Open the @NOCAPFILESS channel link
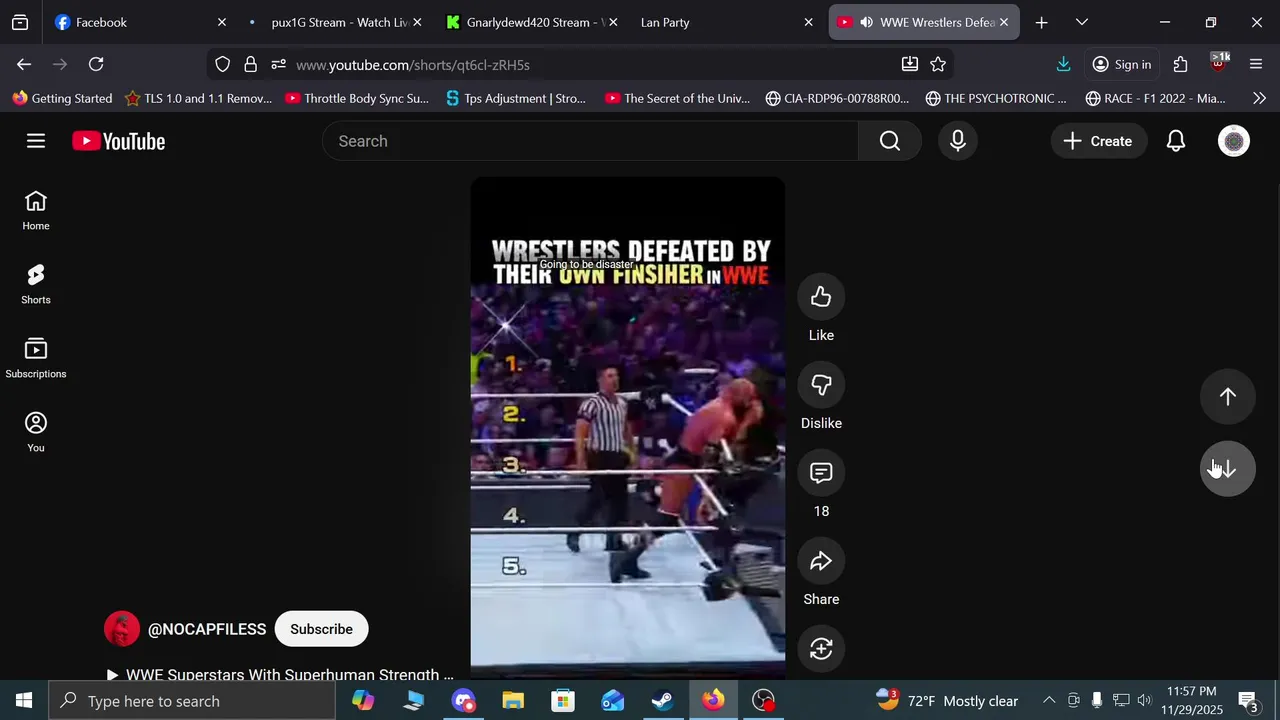Screen dimensions: 1280x720 [207, 629]
